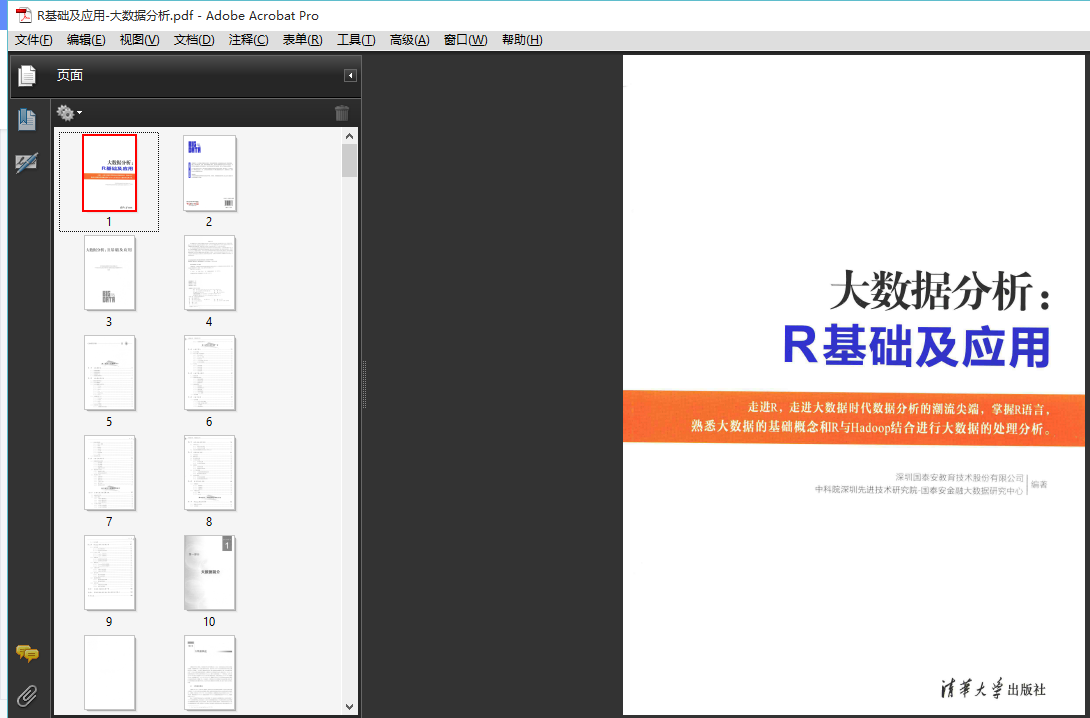Click the title 大数据分析： on the page
1090x718 pixels.
click(x=940, y=290)
